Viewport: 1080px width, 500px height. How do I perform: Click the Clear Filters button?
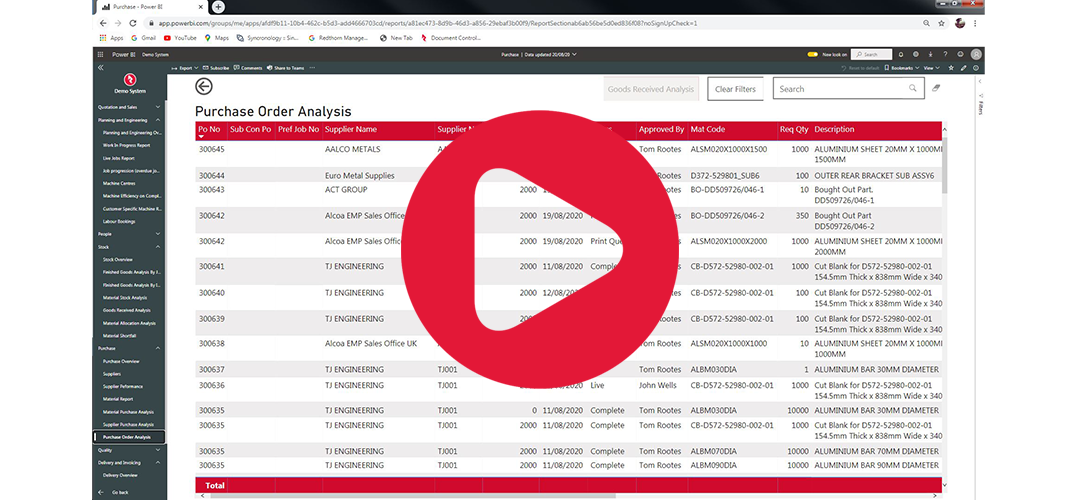click(x=736, y=89)
